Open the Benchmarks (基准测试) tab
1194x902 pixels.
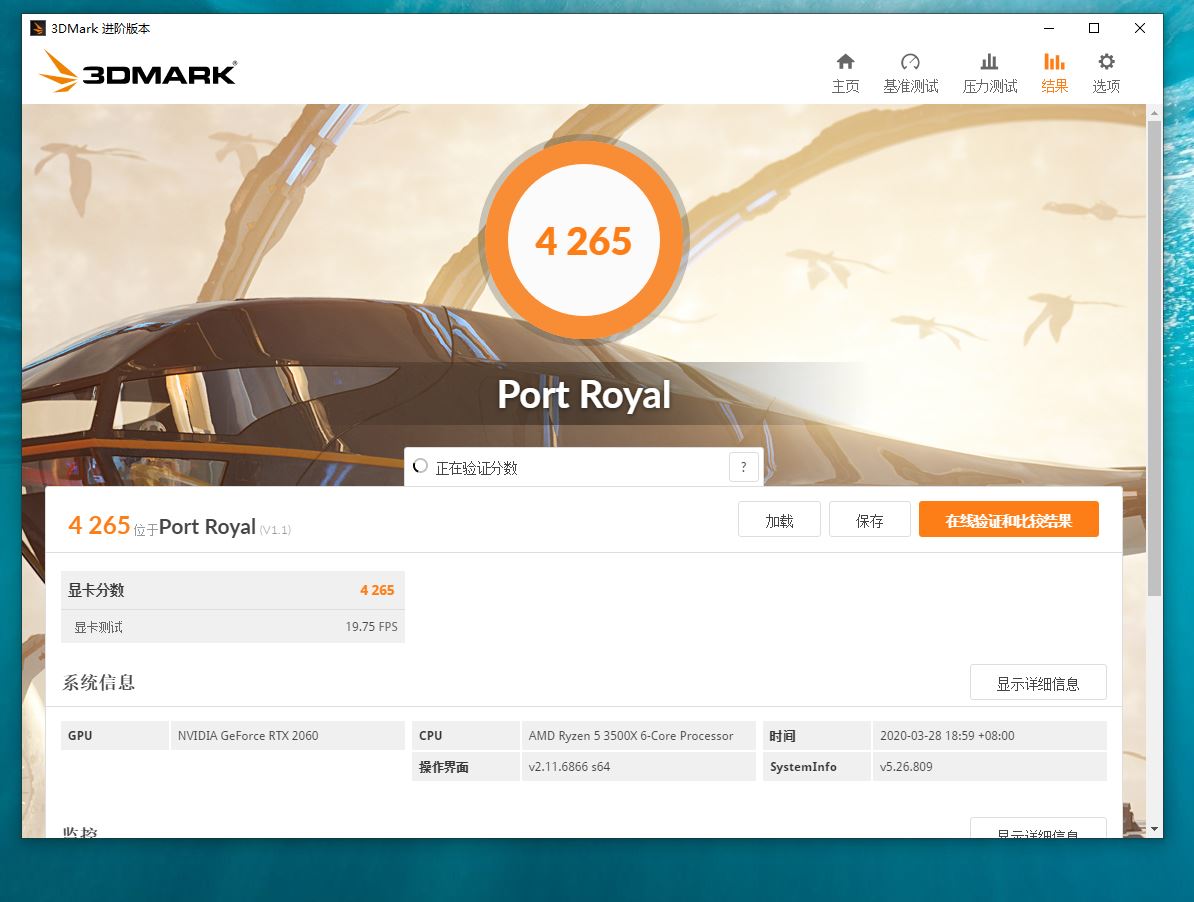pyautogui.click(x=911, y=74)
